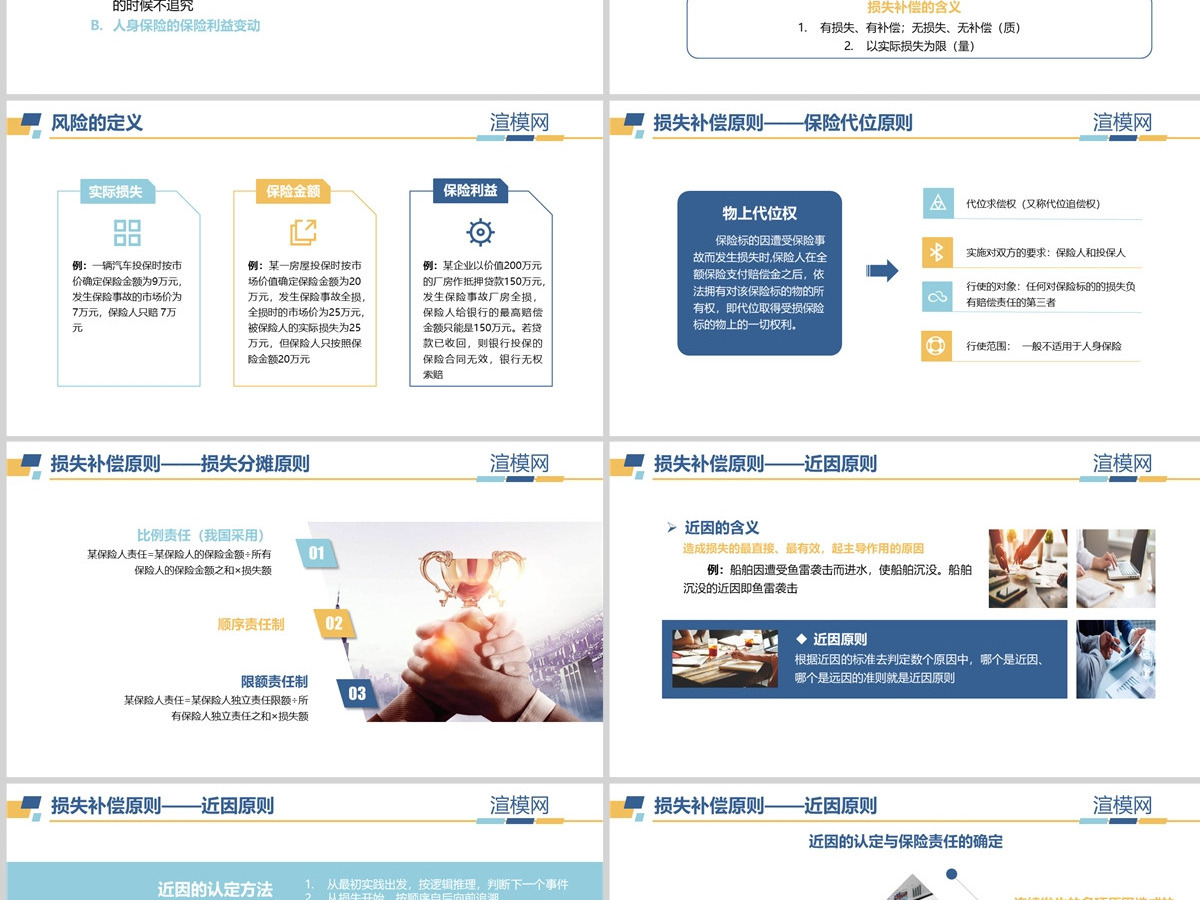Image resolution: width=1200 pixels, height=900 pixels.
Task: Click the lifebuoy icon beside 行使范围
Action: coord(937,346)
